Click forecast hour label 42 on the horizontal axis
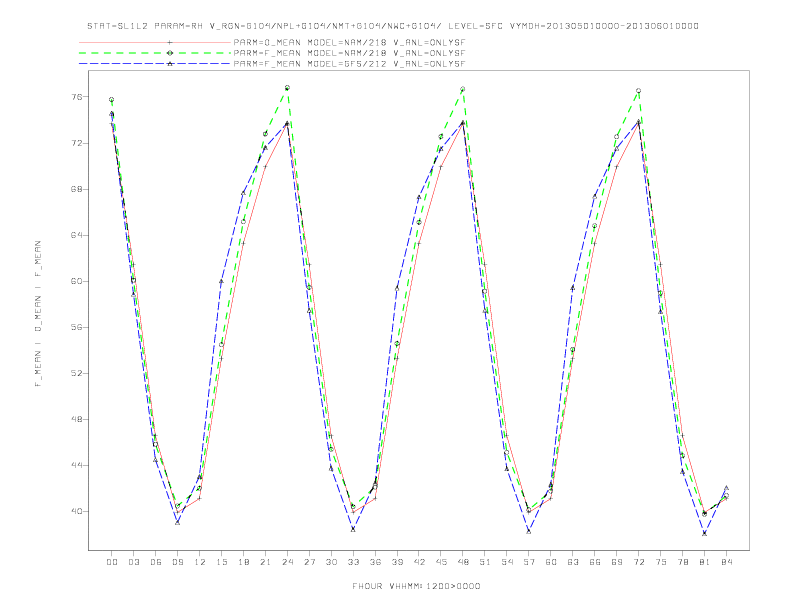The width and height of the screenshot is (792, 612). click(419, 562)
